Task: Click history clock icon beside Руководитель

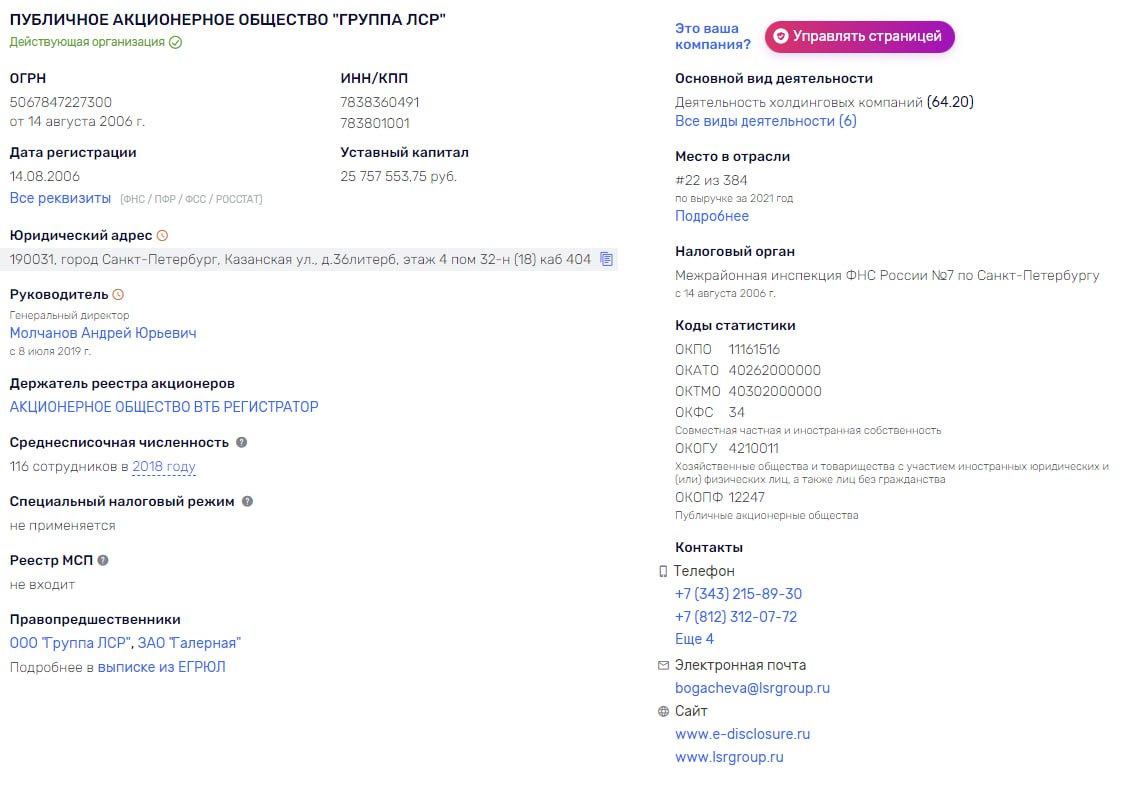Action: [x=118, y=295]
